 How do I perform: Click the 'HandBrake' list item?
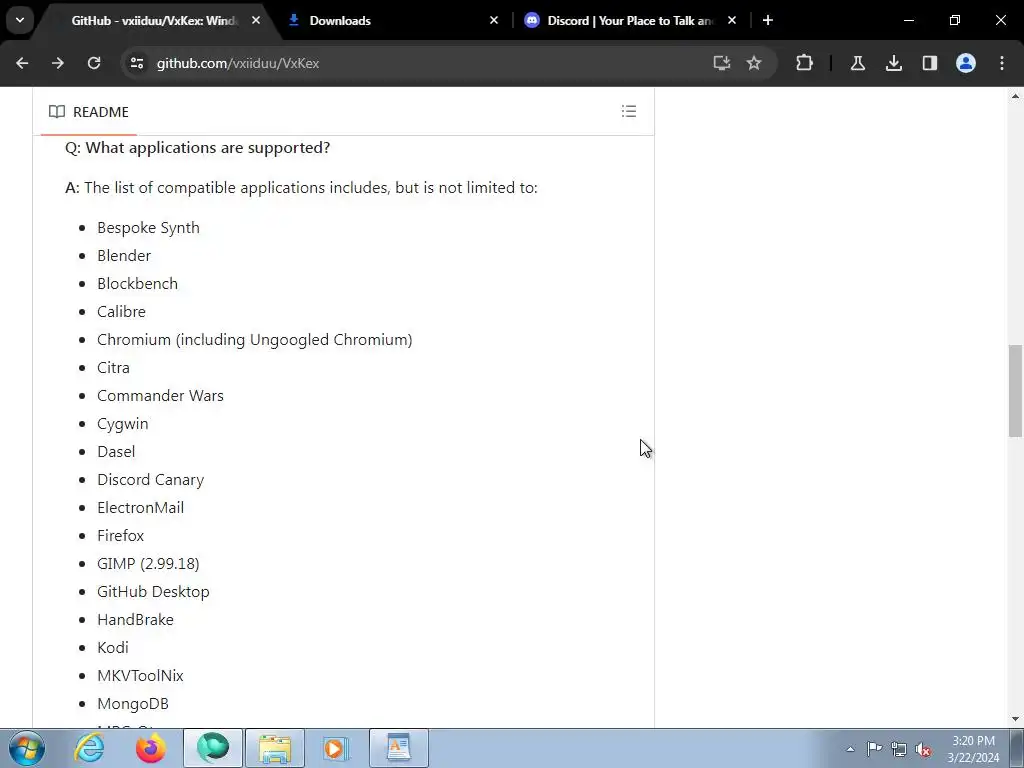click(x=135, y=620)
